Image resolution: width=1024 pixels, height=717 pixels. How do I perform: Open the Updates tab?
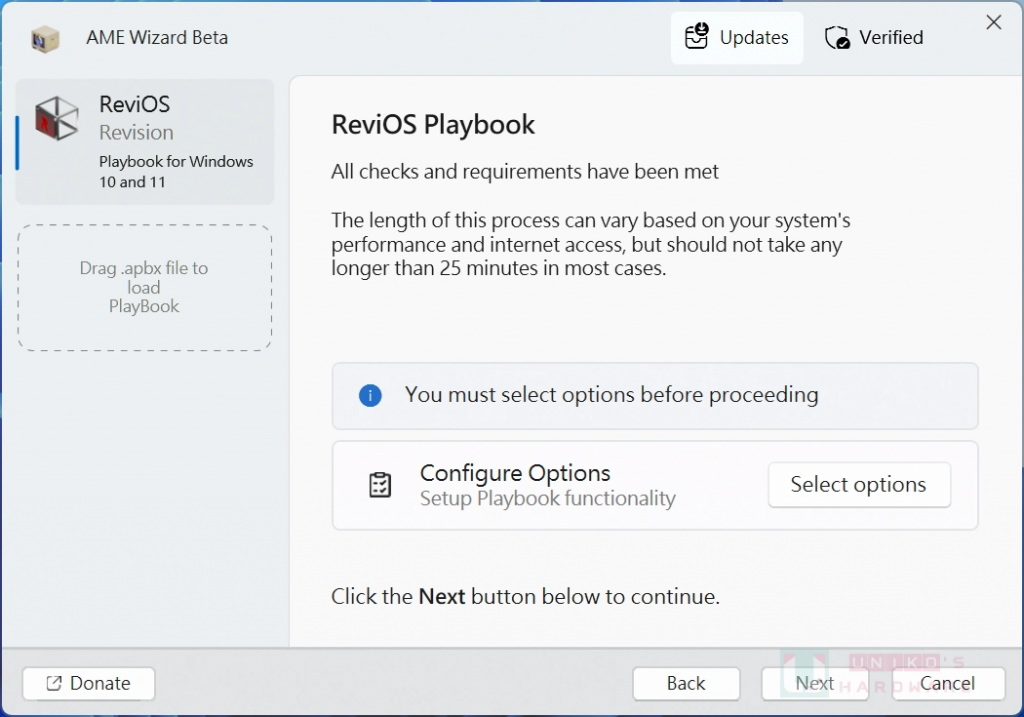coord(737,38)
